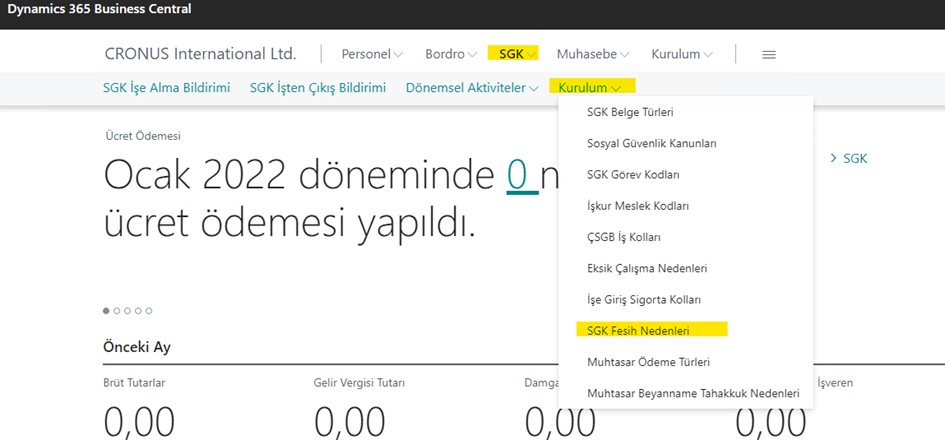Select the first headline carousel dot
The width and height of the screenshot is (945, 440).
click(107, 311)
